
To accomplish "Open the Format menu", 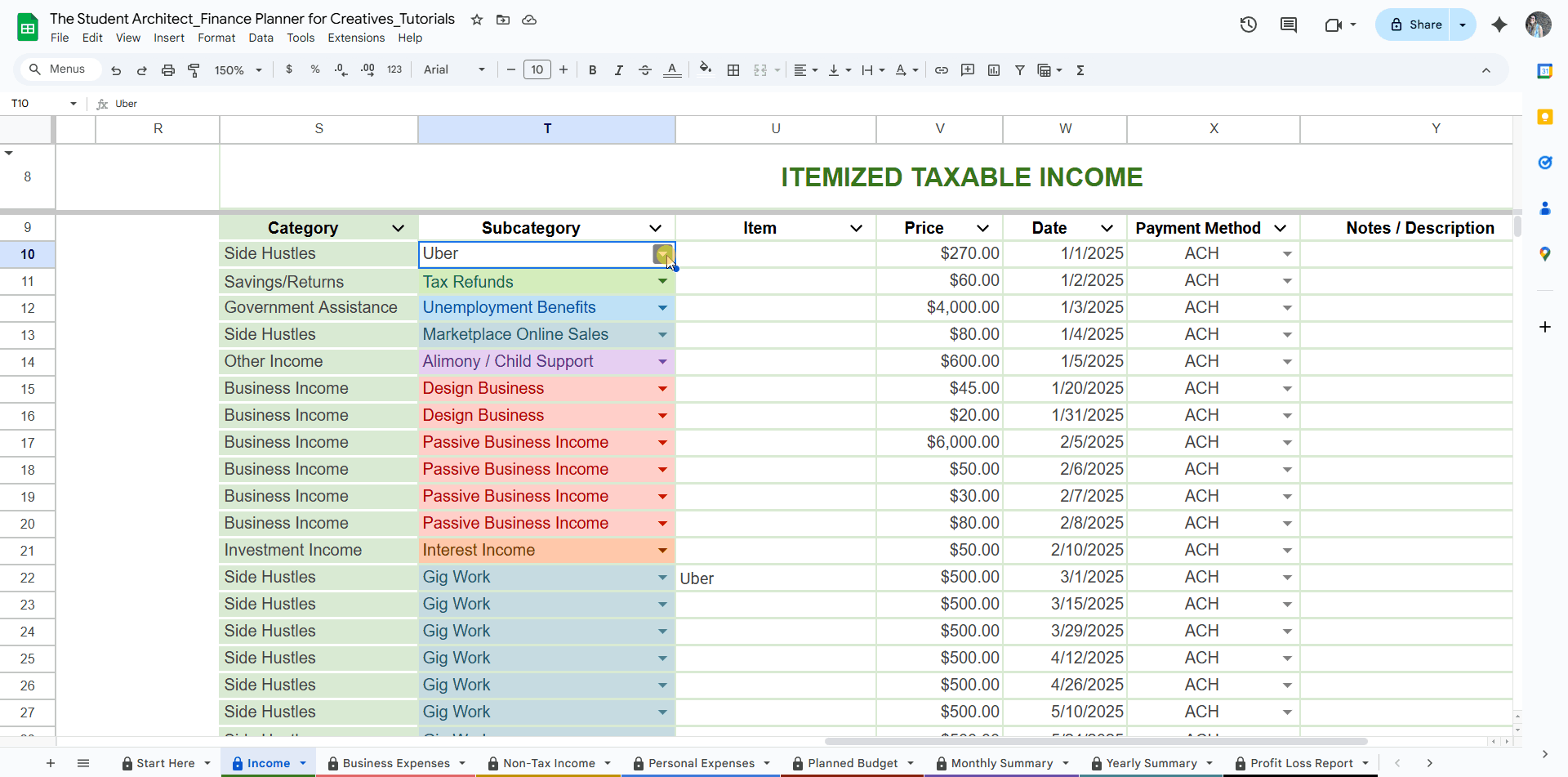I will [x=216, y=38].
